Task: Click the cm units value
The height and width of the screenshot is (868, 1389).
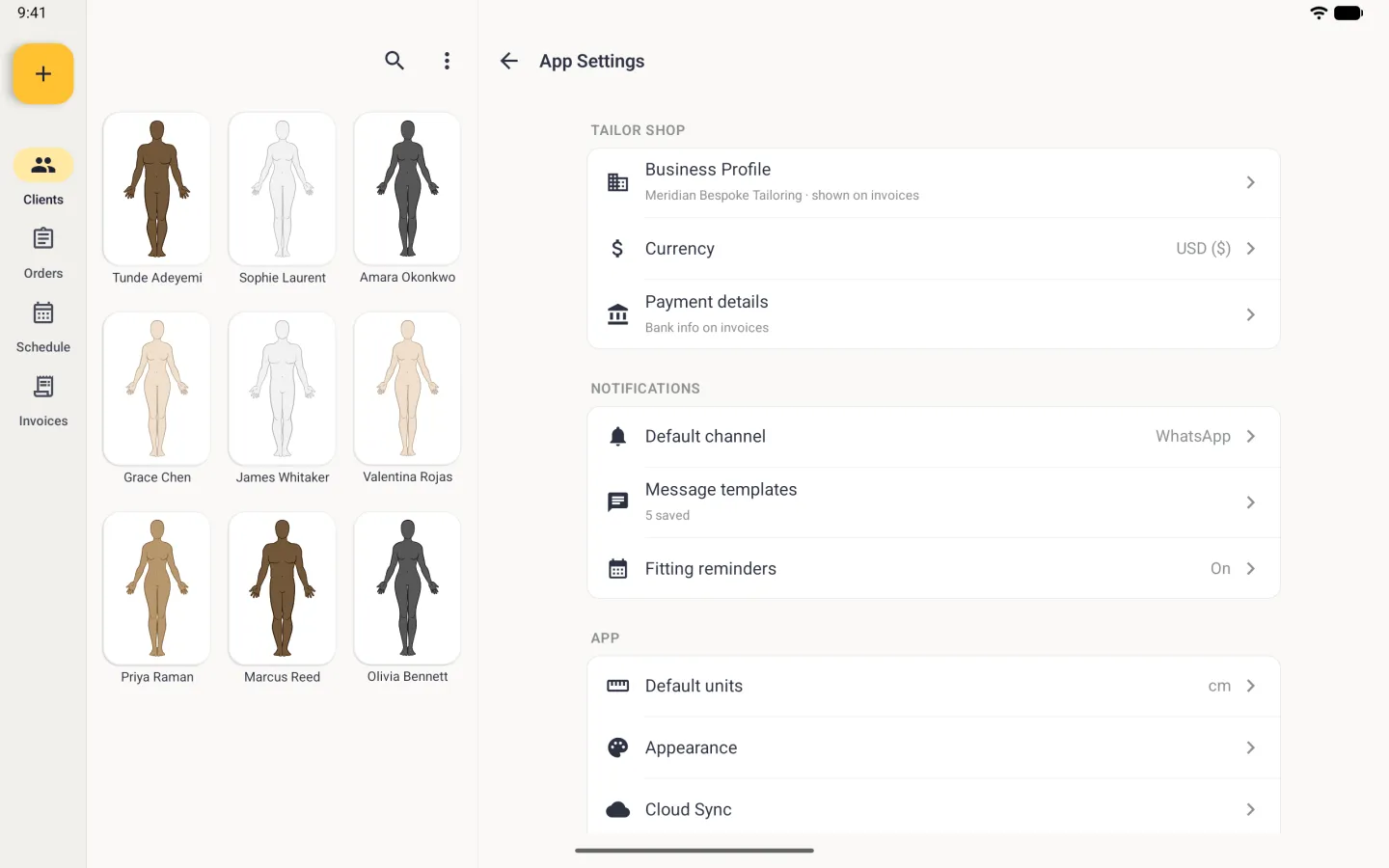Action: 1219,686
